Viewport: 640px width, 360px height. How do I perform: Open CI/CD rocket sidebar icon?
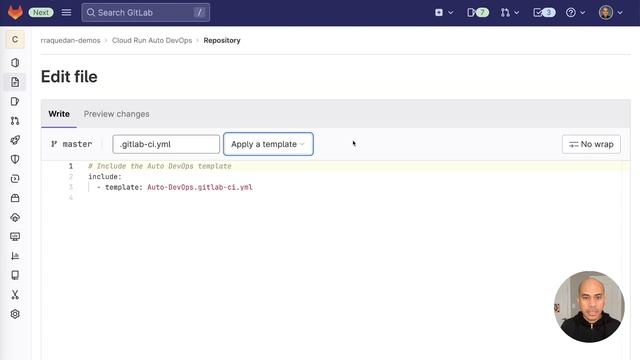click(15, 140)
